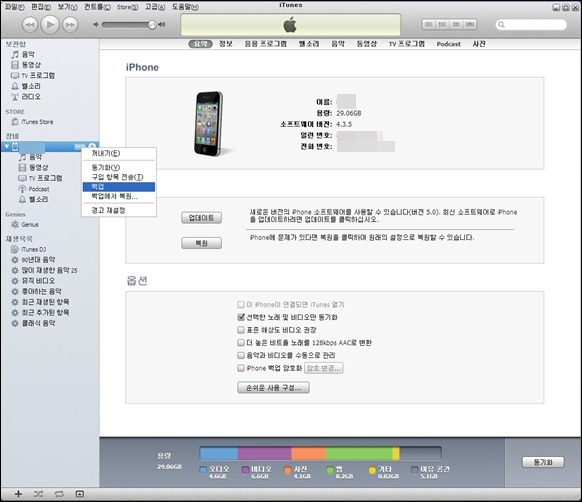Click the next track button
The image size is (582, 502).
coord(70,25)
